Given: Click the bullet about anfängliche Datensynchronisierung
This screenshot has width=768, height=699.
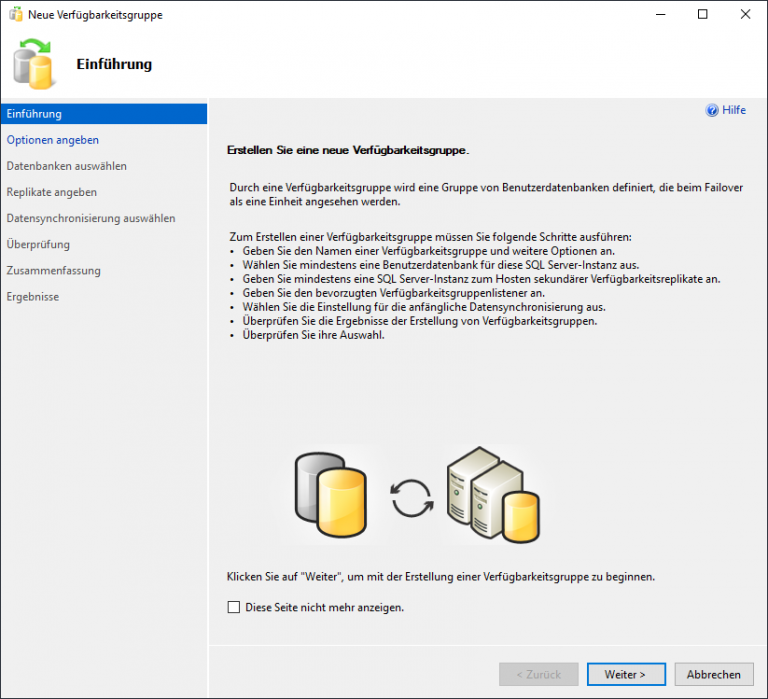Looking at the screenshot, I should [x=424, y=307].
